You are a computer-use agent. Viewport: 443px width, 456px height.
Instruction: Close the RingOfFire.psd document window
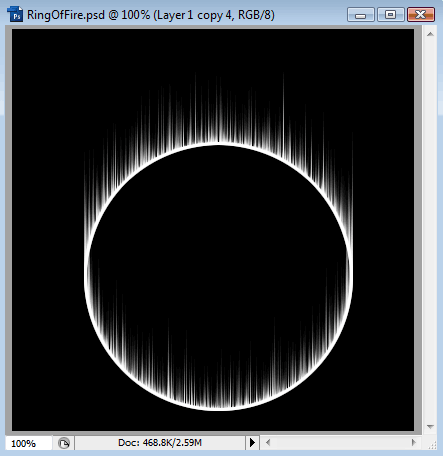pos(421,15)
